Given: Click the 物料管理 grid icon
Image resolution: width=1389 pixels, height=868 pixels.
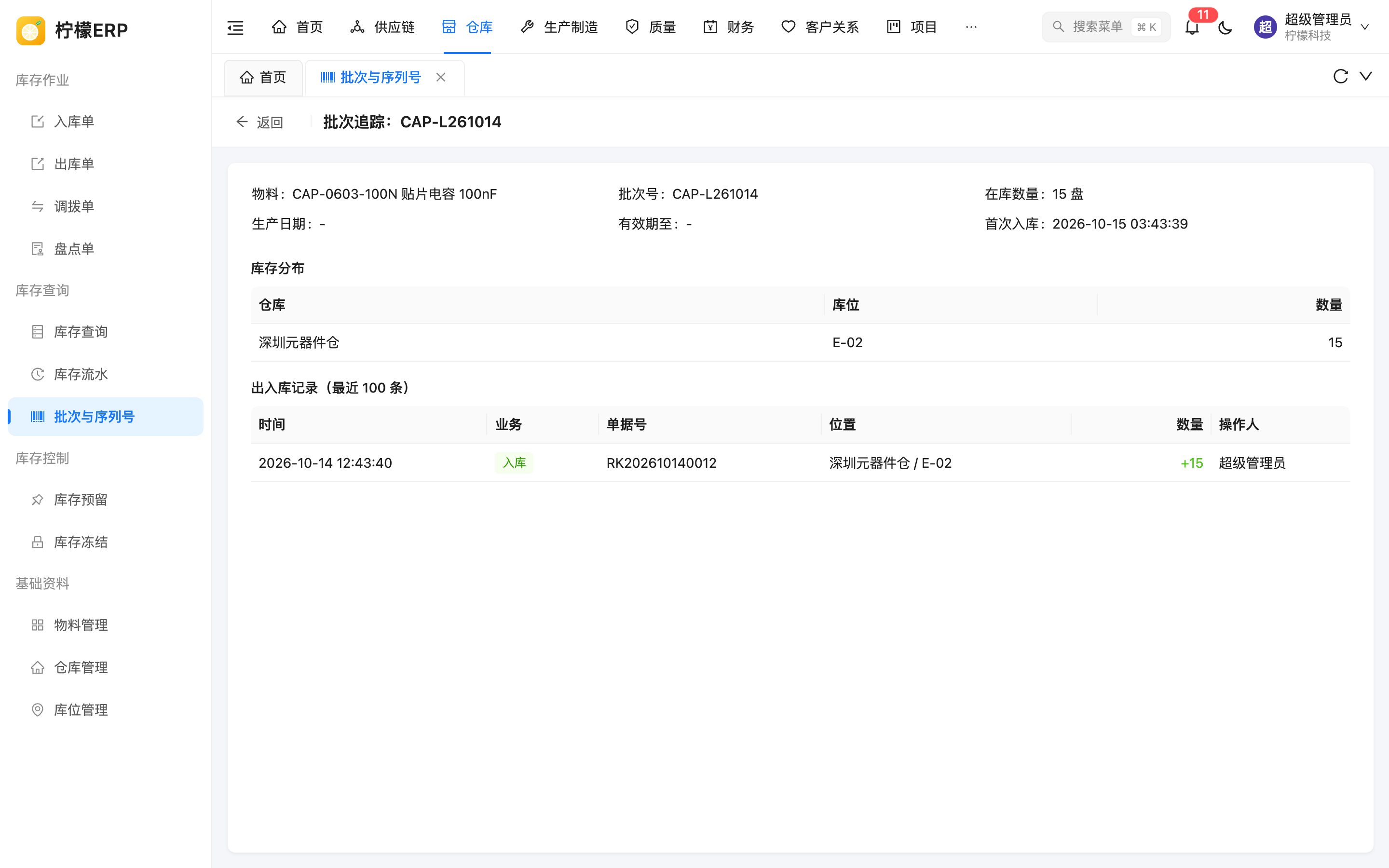Looking at the screenshot, I should click(x=37, y=625).
